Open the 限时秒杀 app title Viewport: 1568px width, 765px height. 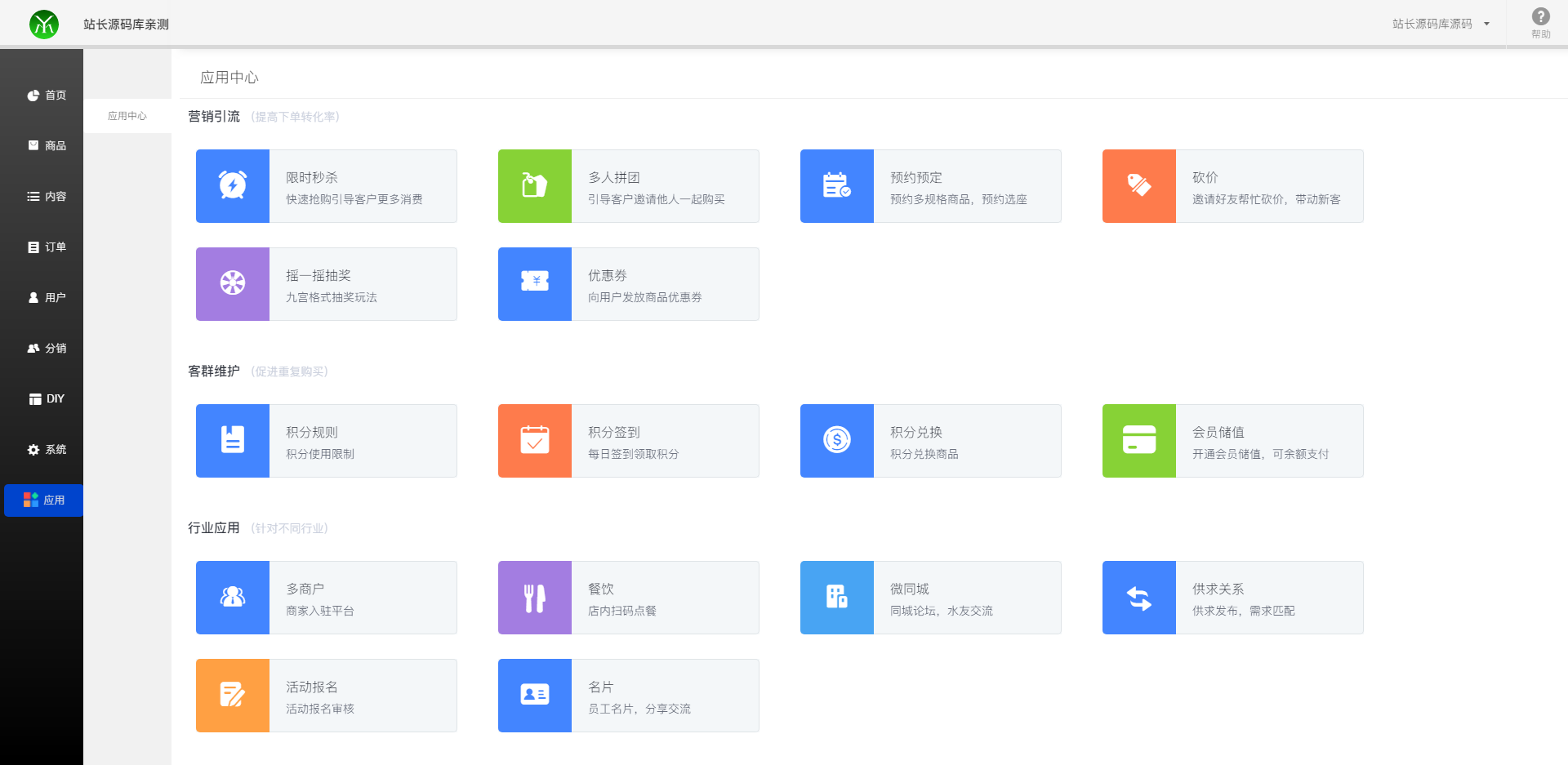tap(312, 178)
